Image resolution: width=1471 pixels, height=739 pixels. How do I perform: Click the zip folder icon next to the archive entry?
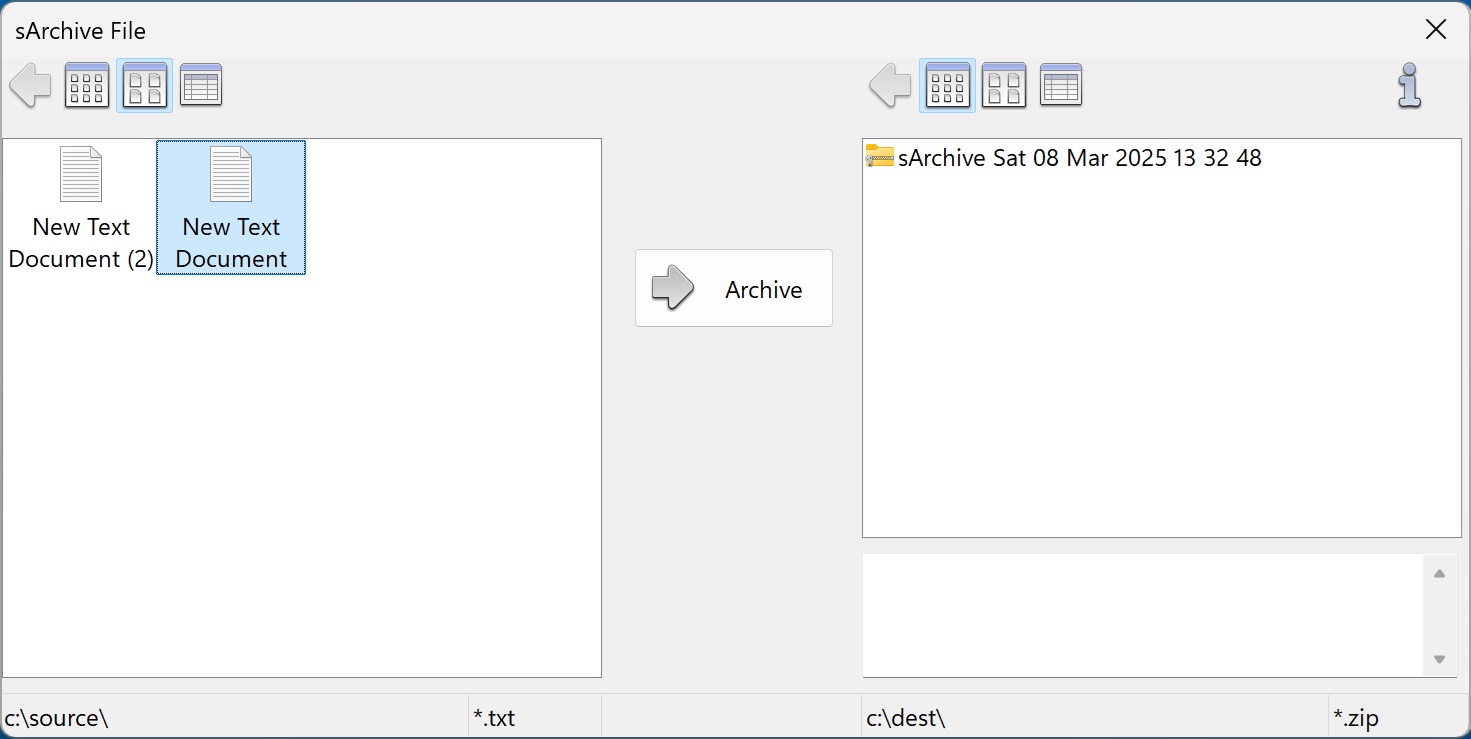click(878, 157)
